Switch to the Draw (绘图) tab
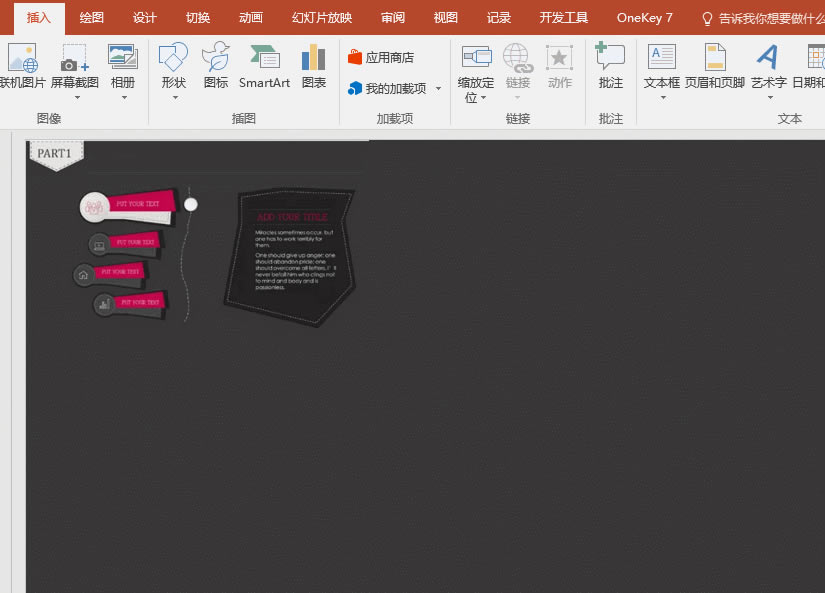This screenshot has height=593, width=825. coord(92,18)
